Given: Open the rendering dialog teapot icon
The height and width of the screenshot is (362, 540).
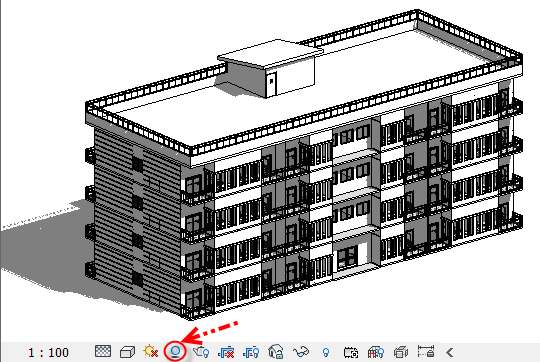Looking at the screenshot, I should point(201,352).
